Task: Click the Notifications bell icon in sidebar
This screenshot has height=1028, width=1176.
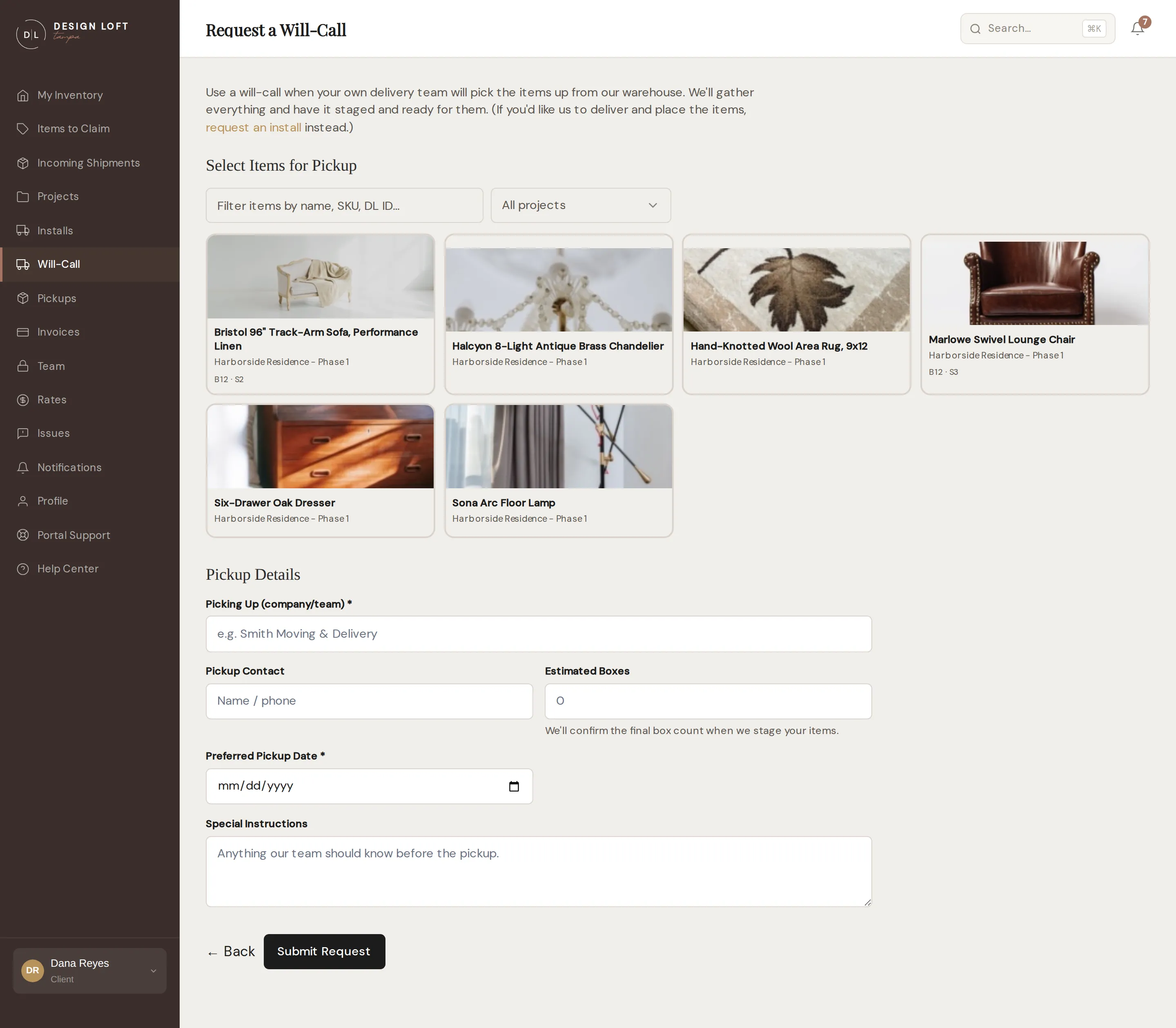Action: pyautogui.click(x=23, y=467)
